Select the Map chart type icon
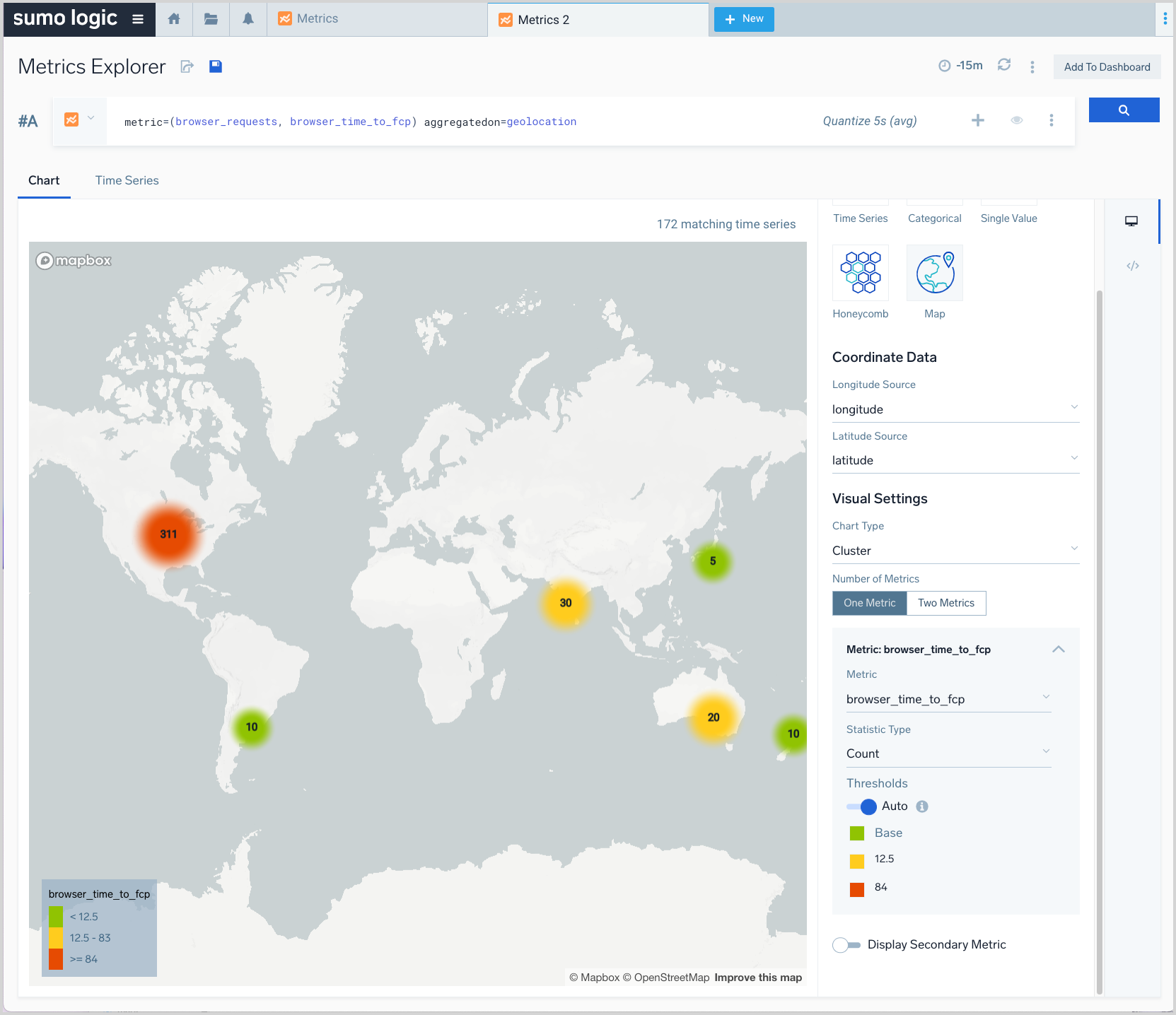The image size is (1176, 1015). 934,273
